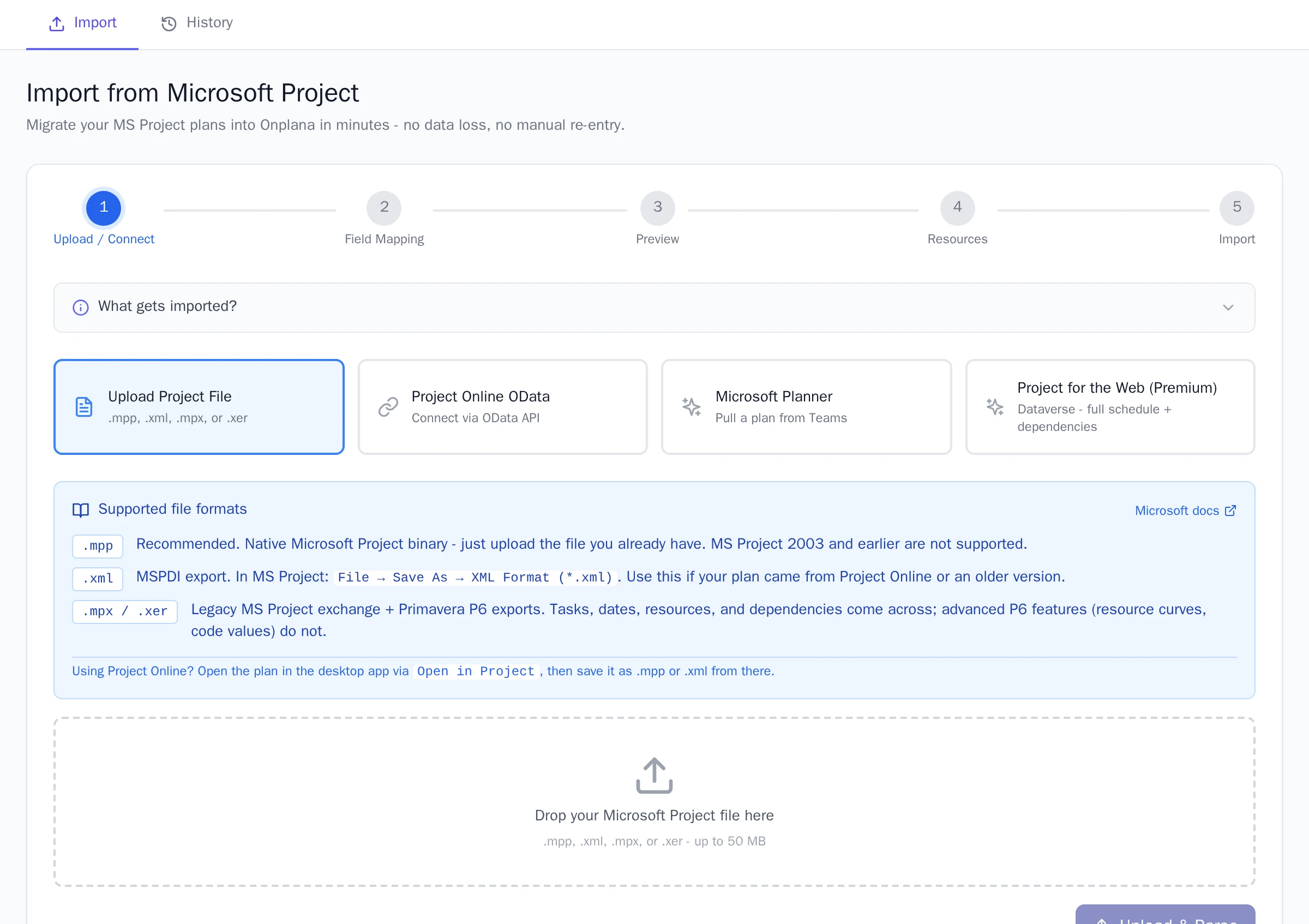The height and width of the screenshot is (924, 1309).
Task: Click the document icon on Upload Project File
Action: coord(84,407)
